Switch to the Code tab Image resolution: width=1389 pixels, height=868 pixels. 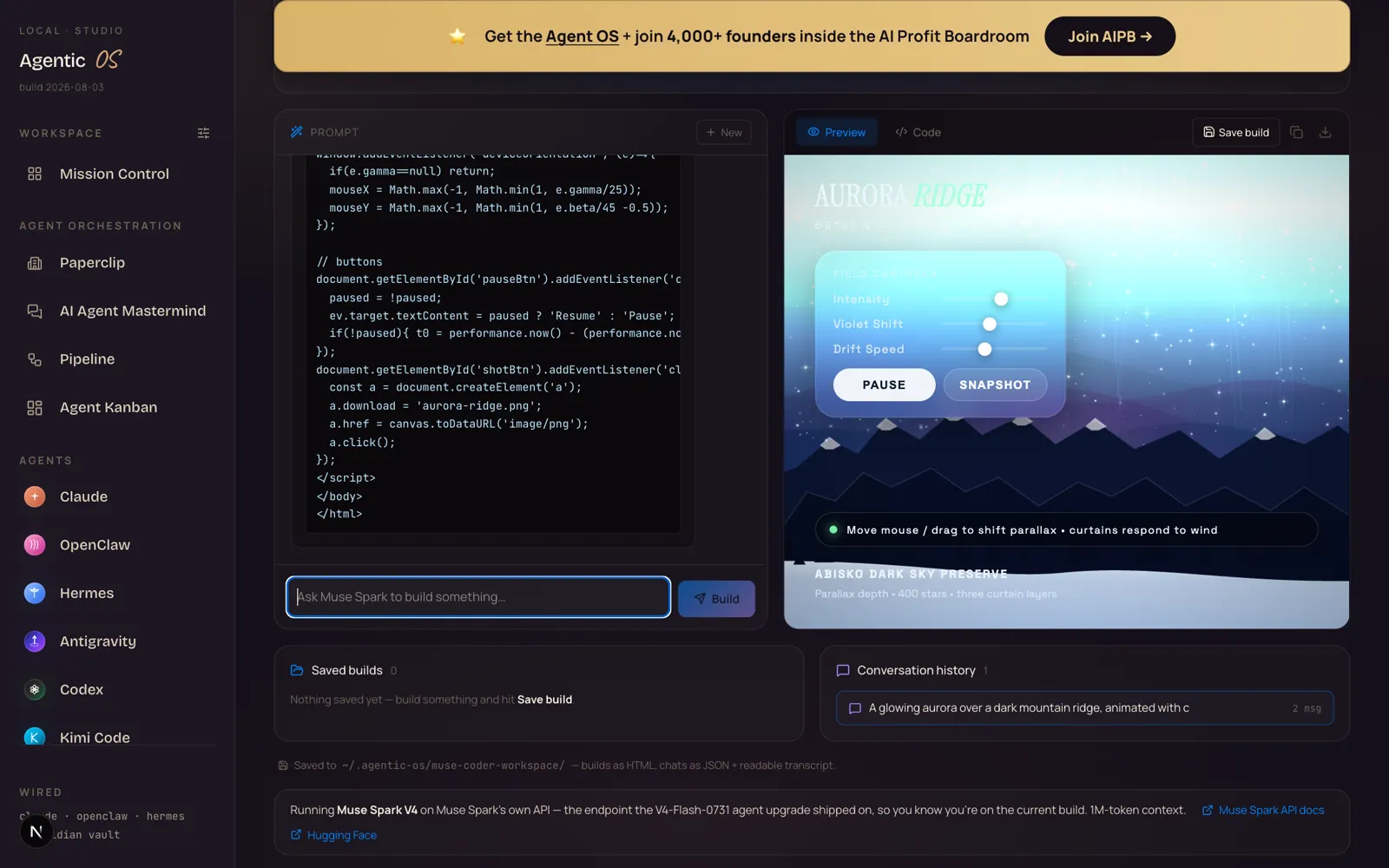coord(918,132)
